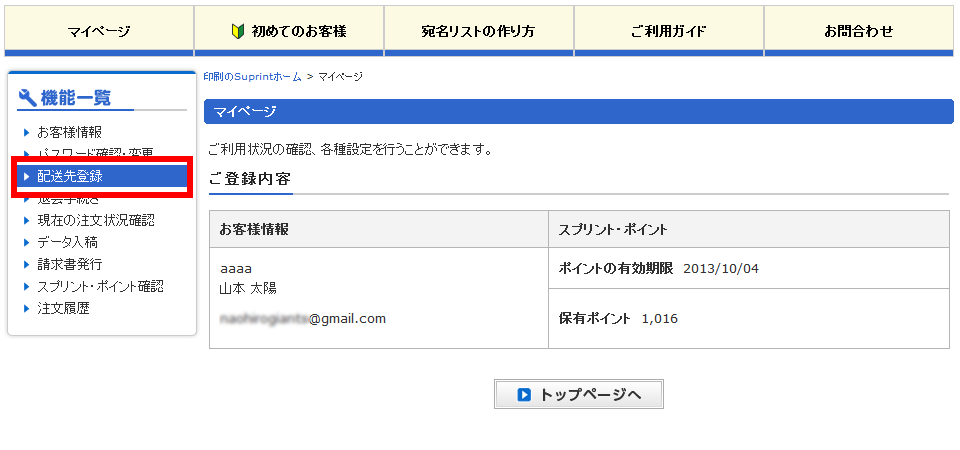Click the ご利用状況の確認 description text

pos(350,149)
